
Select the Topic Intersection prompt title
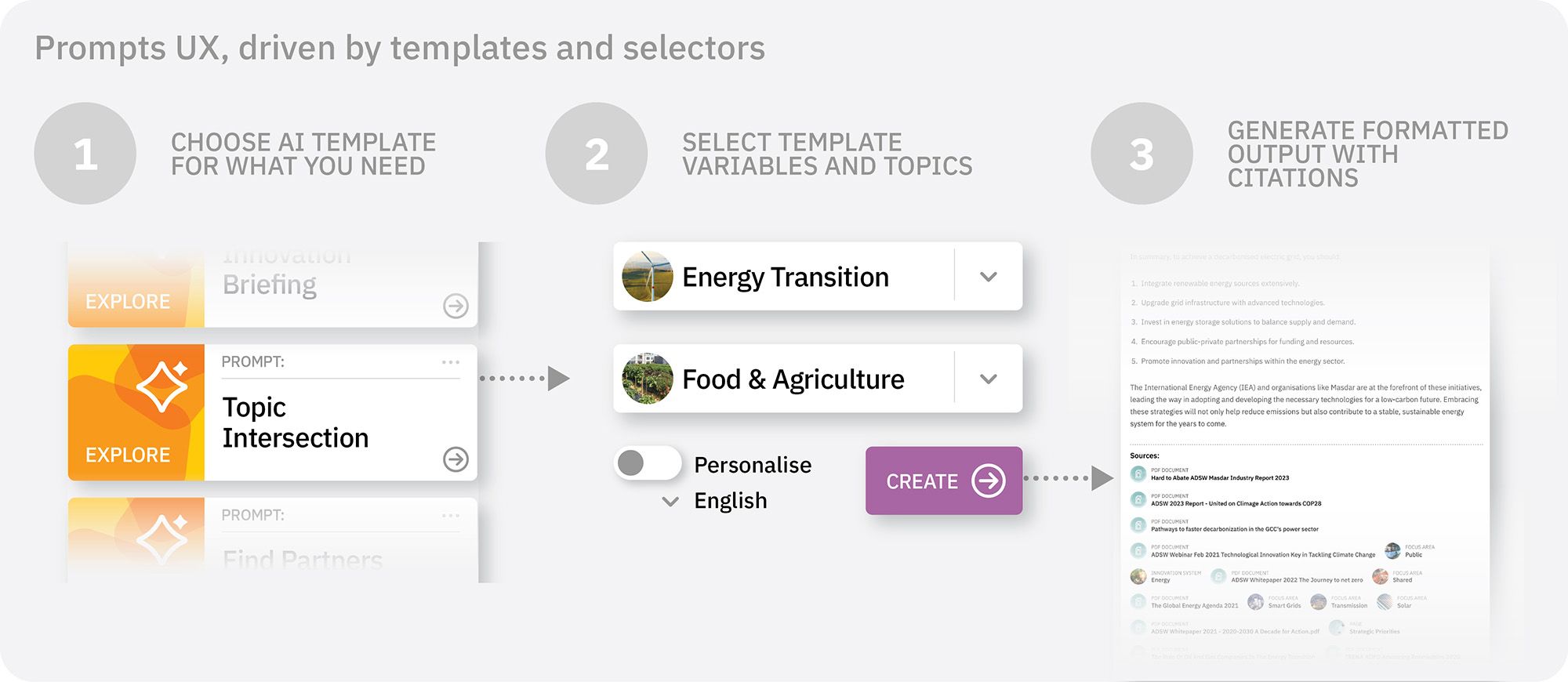click(x=296, y=423)
